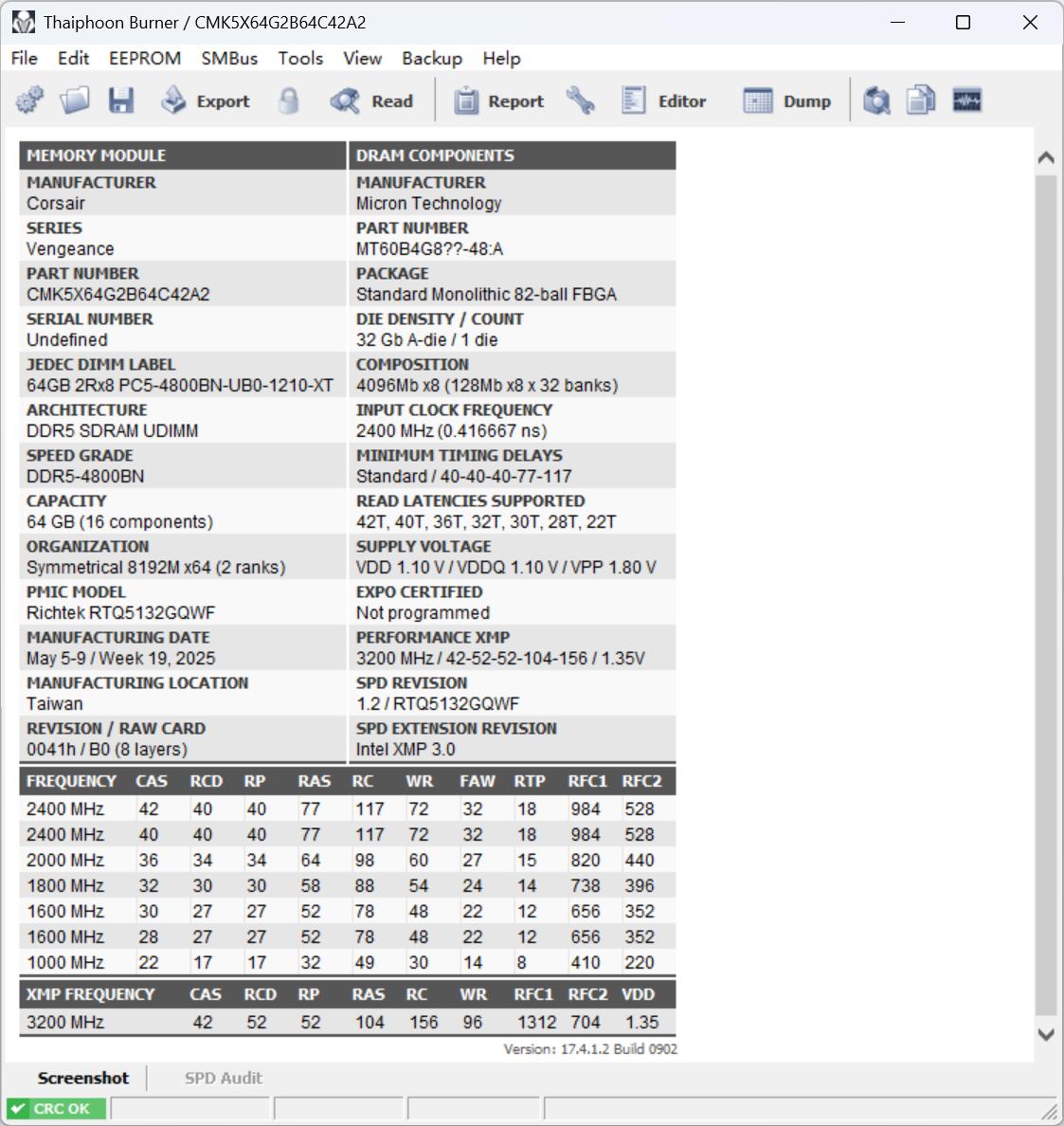Image resolution: width=1064 pixels, height=1126 pixels.
Task: Open the Tools menu
Action: (301, 58)
